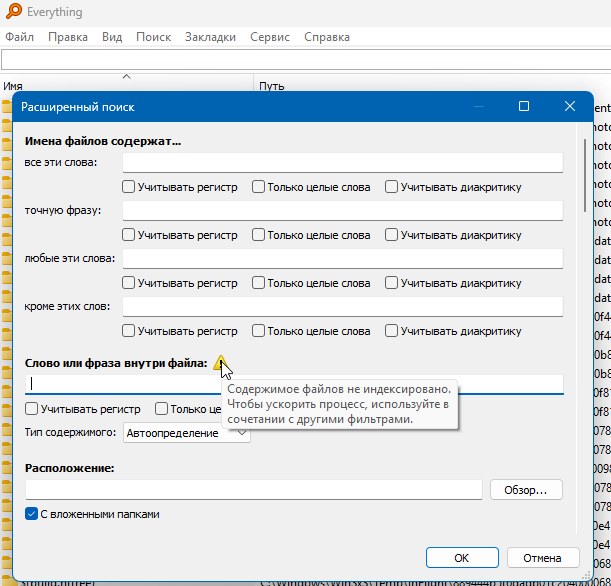Open the Поиск menu
The width and height of the screenshot is (611, 586).
154,37
